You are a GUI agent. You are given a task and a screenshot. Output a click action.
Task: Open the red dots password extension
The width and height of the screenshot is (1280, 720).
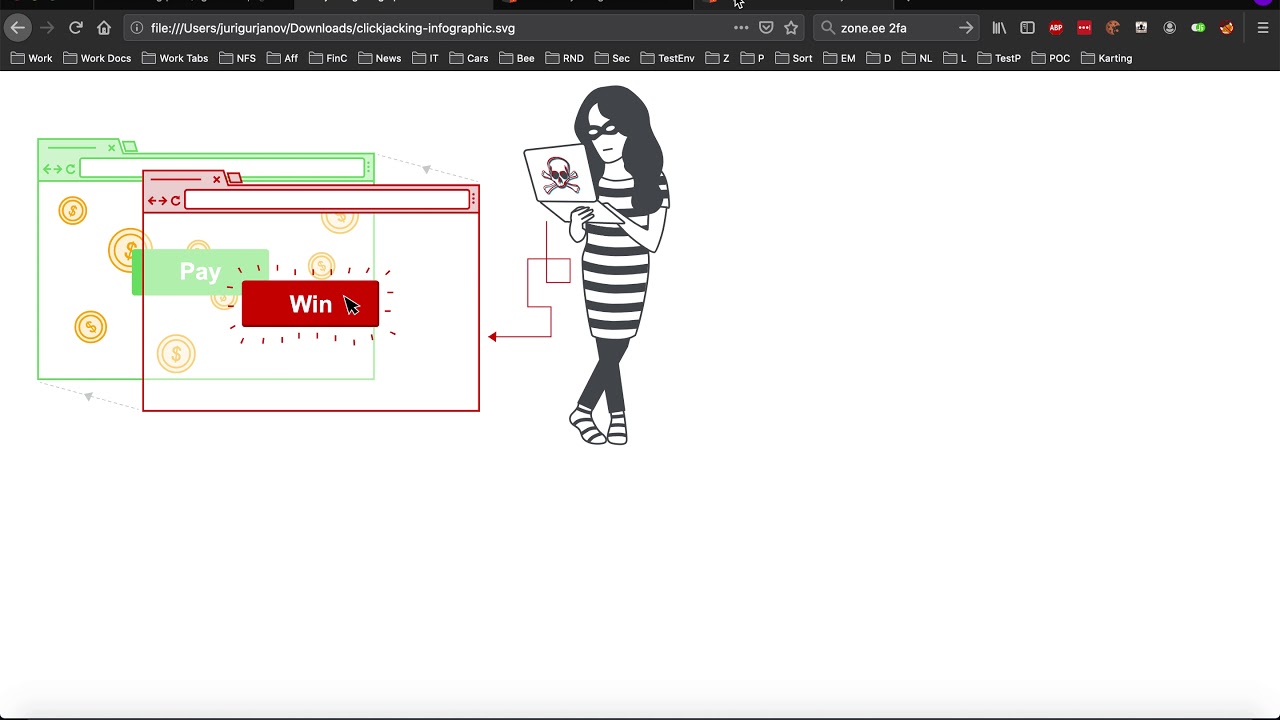click(x=1084, y=28)
